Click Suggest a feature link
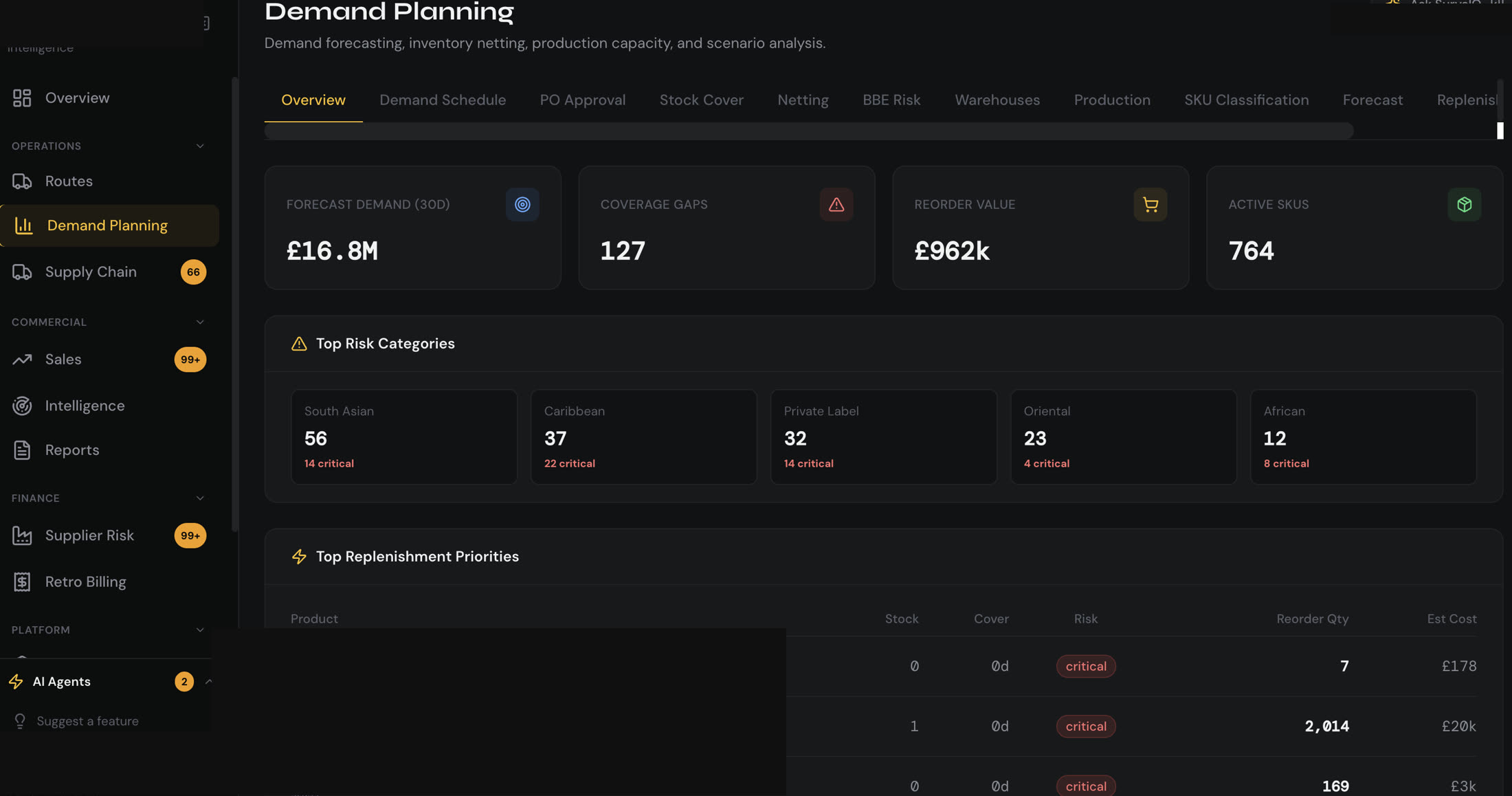1512x796 pixels. (x=87, y=721)
